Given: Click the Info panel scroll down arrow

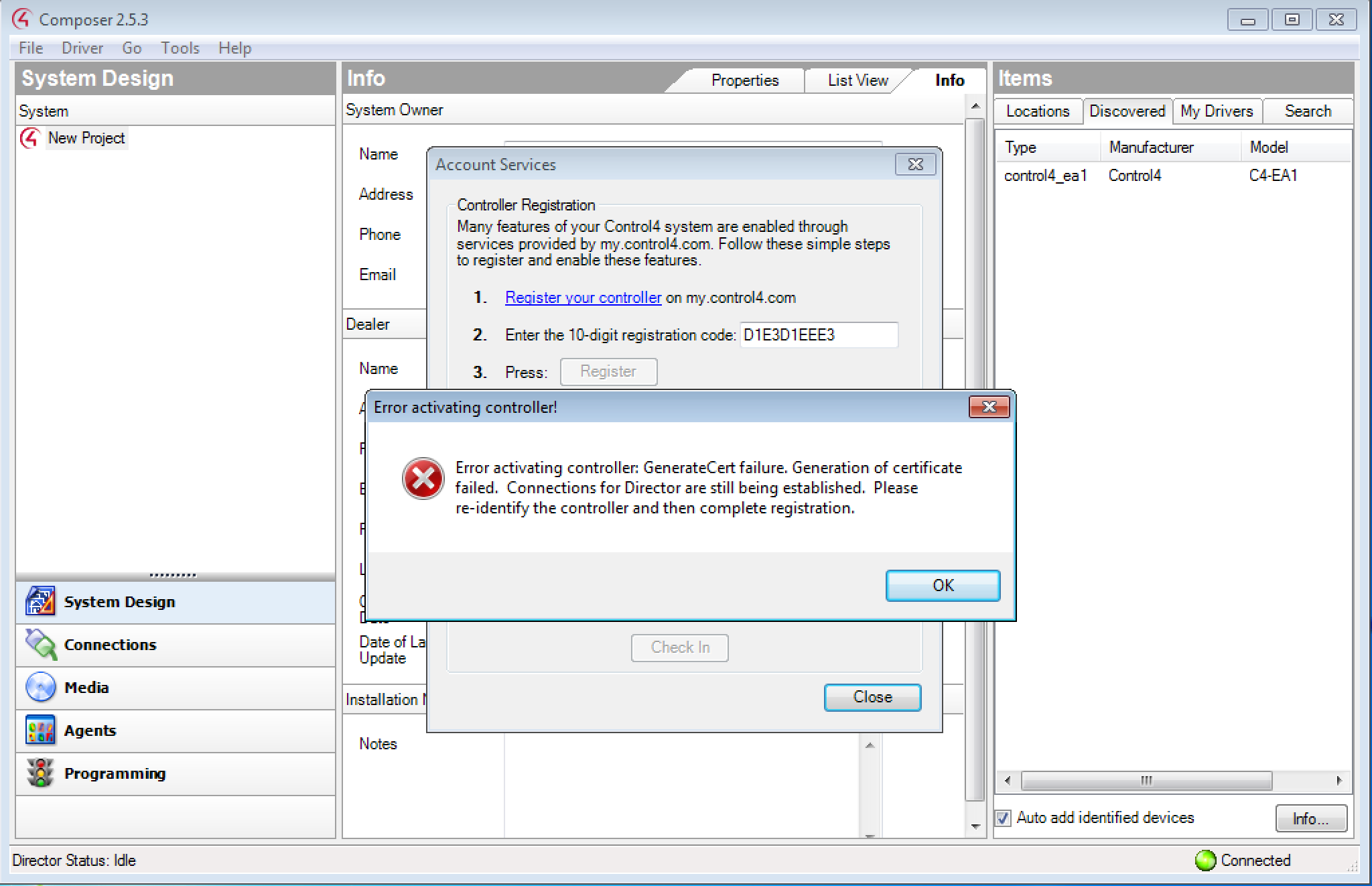Looking at the screenshot, I should [975, 827].
